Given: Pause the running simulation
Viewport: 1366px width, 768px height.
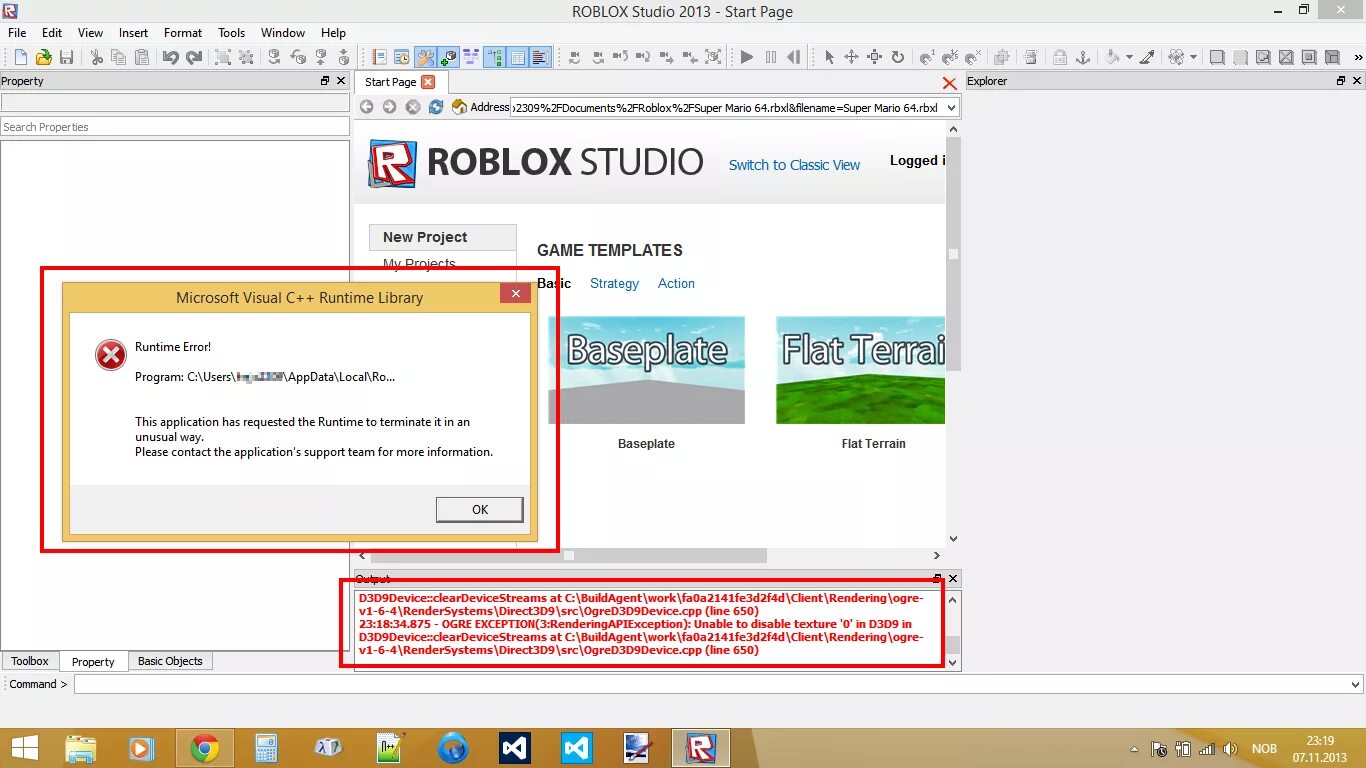Looking at the screenshot, I should 771,58.
